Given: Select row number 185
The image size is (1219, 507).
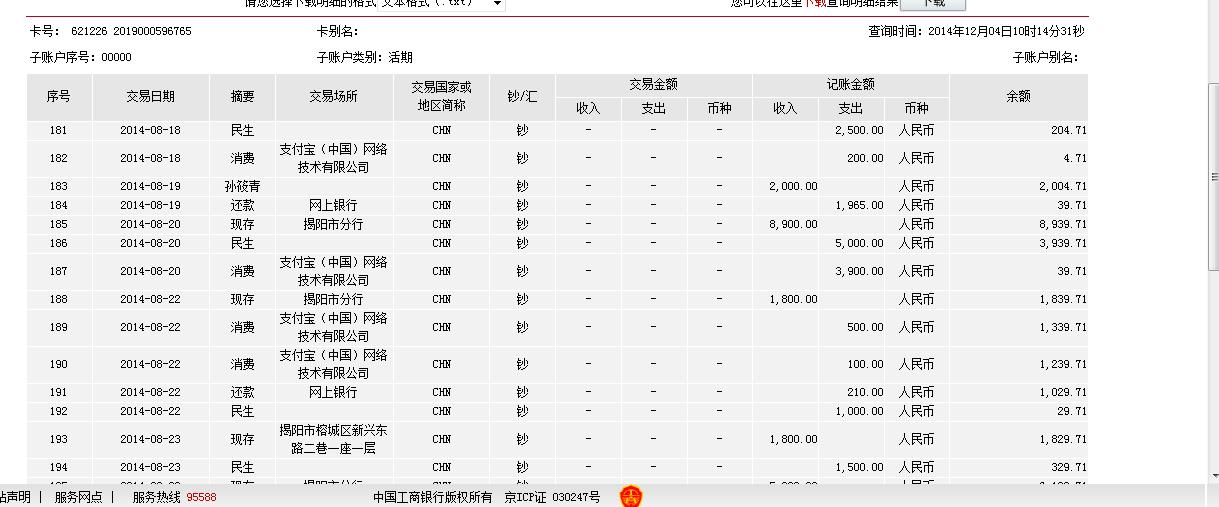Looking at the screenshot, I should (59, 224).
